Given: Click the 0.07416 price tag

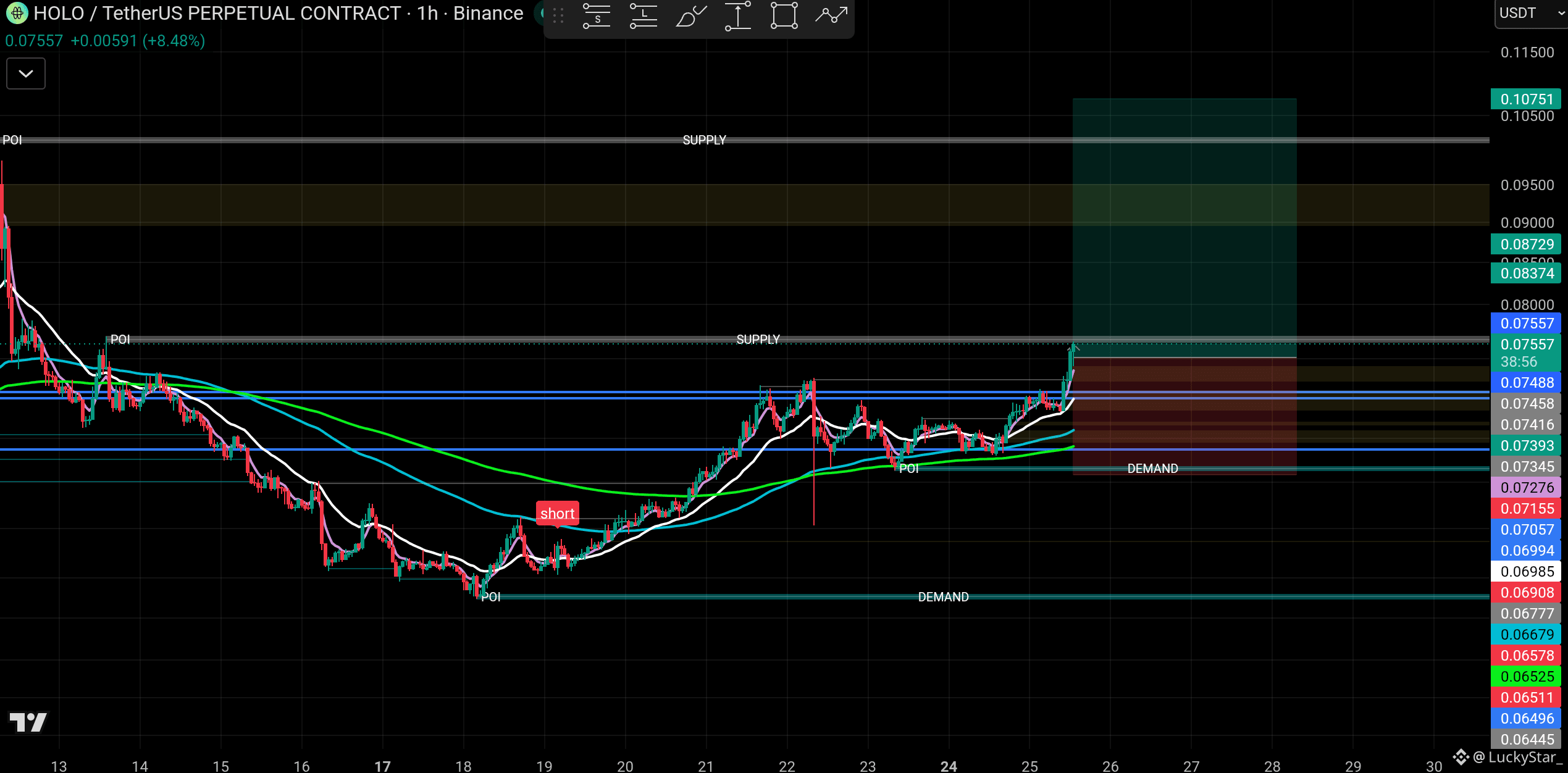Looking at the screenshot, I should click(1526, 425).
